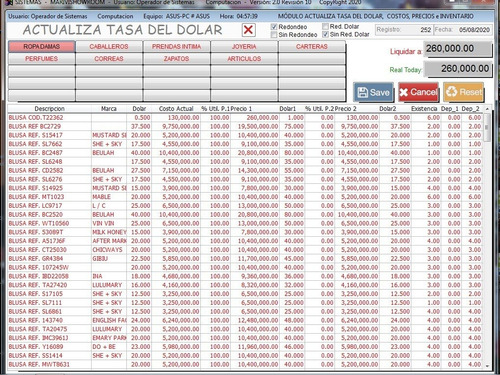
Task: Select row BLUSA REF. CT25030
Action: click(246, 250)
